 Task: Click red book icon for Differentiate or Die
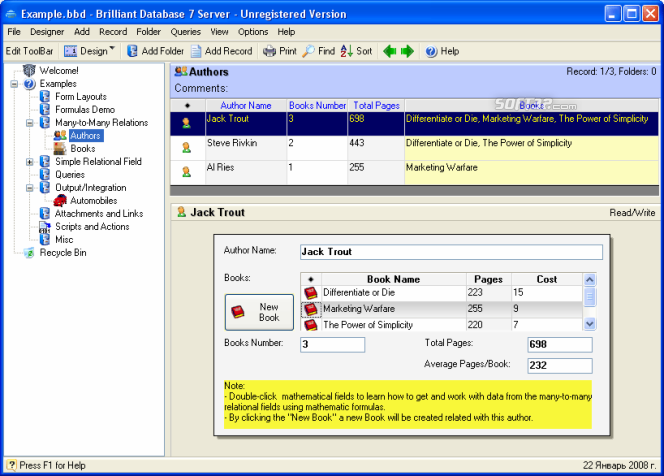(311, 293)
